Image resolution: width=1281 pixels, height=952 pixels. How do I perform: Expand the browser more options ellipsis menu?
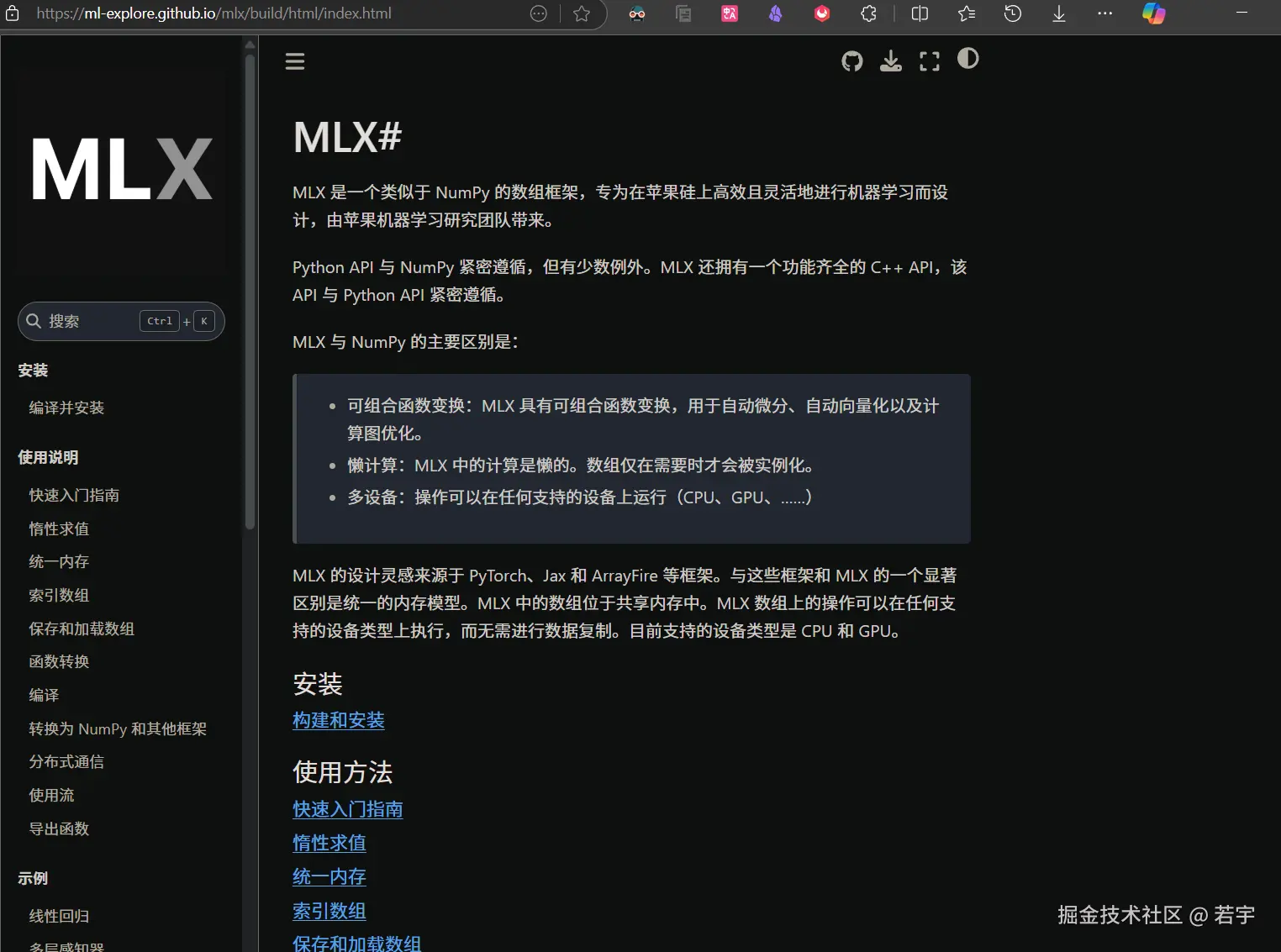1104,13
